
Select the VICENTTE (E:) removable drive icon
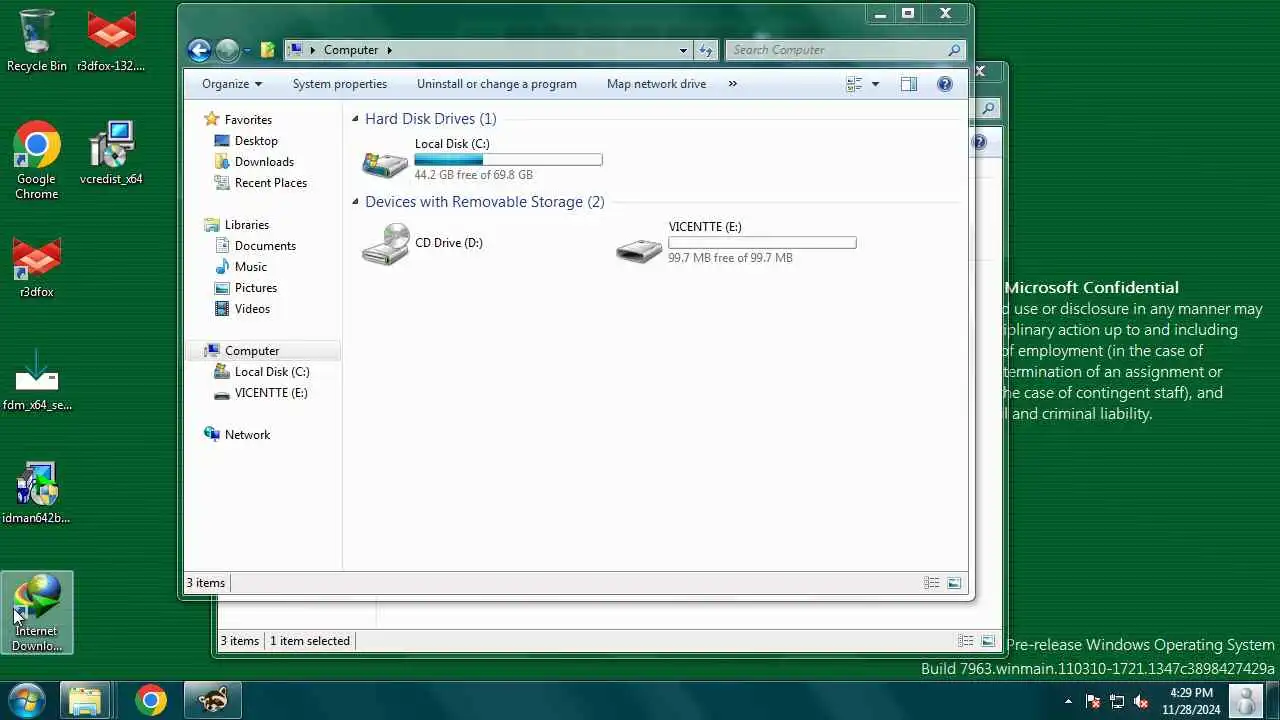tap(639, 248)
